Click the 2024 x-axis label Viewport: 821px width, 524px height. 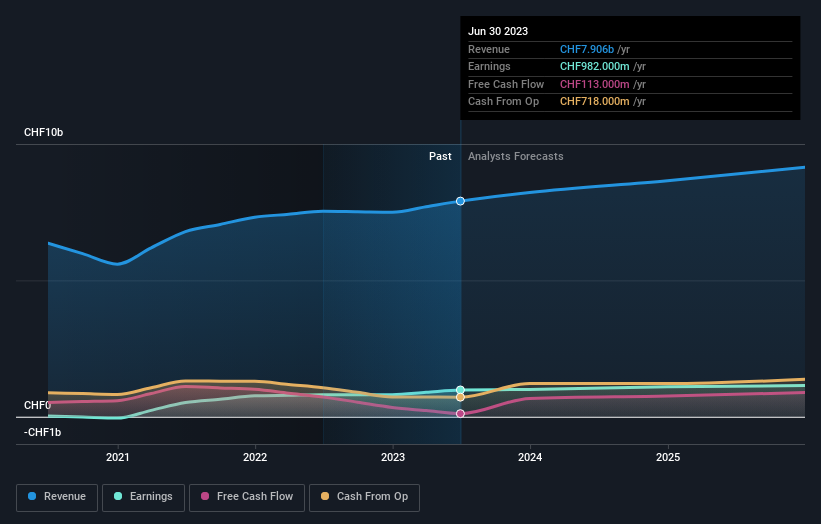[530, 457]
